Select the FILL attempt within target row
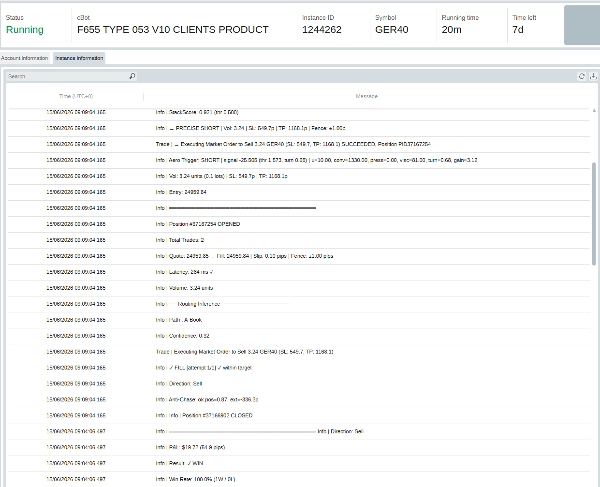Viewport: 600px width, 487px height. (x=299, y=368)
